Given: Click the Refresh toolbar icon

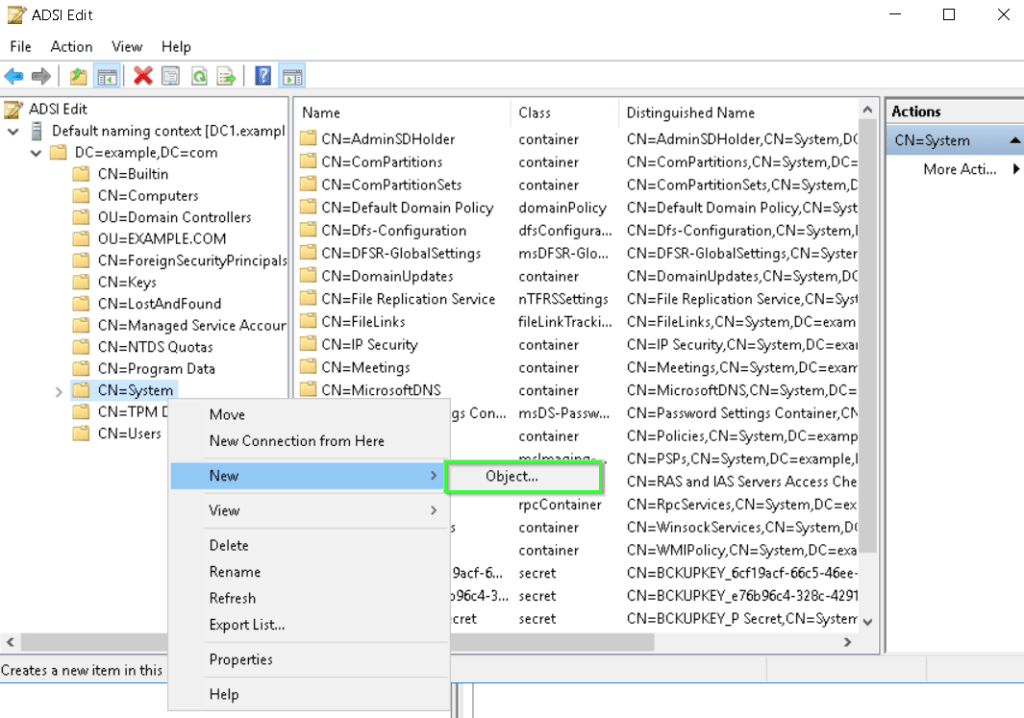Looking at the screenshot, I should coord(199,76).
